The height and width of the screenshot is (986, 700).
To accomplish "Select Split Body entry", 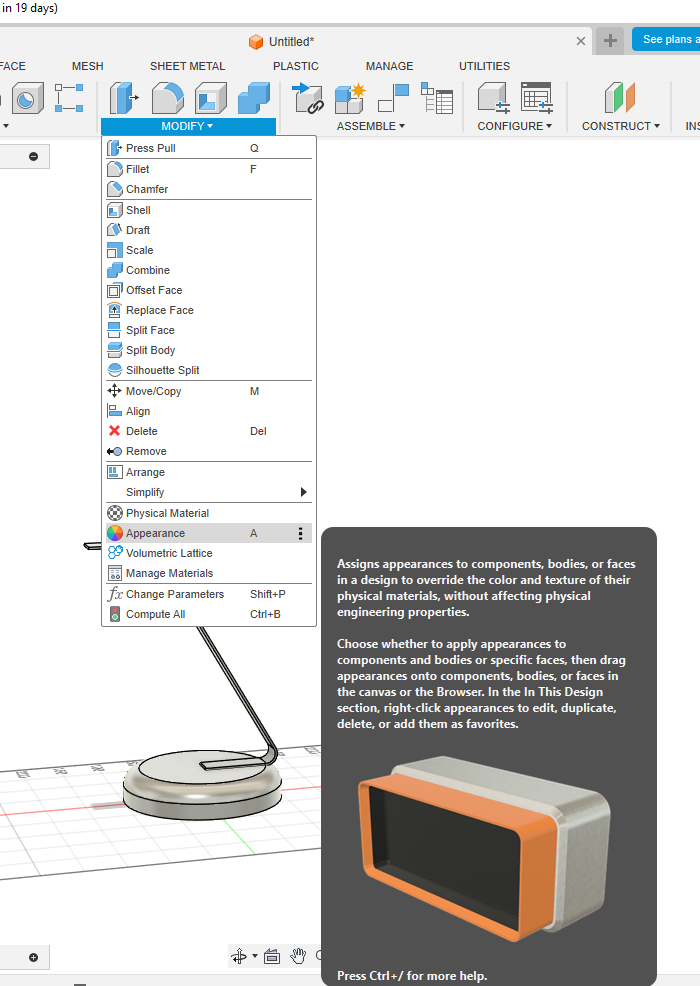I will tap(208, 351).
